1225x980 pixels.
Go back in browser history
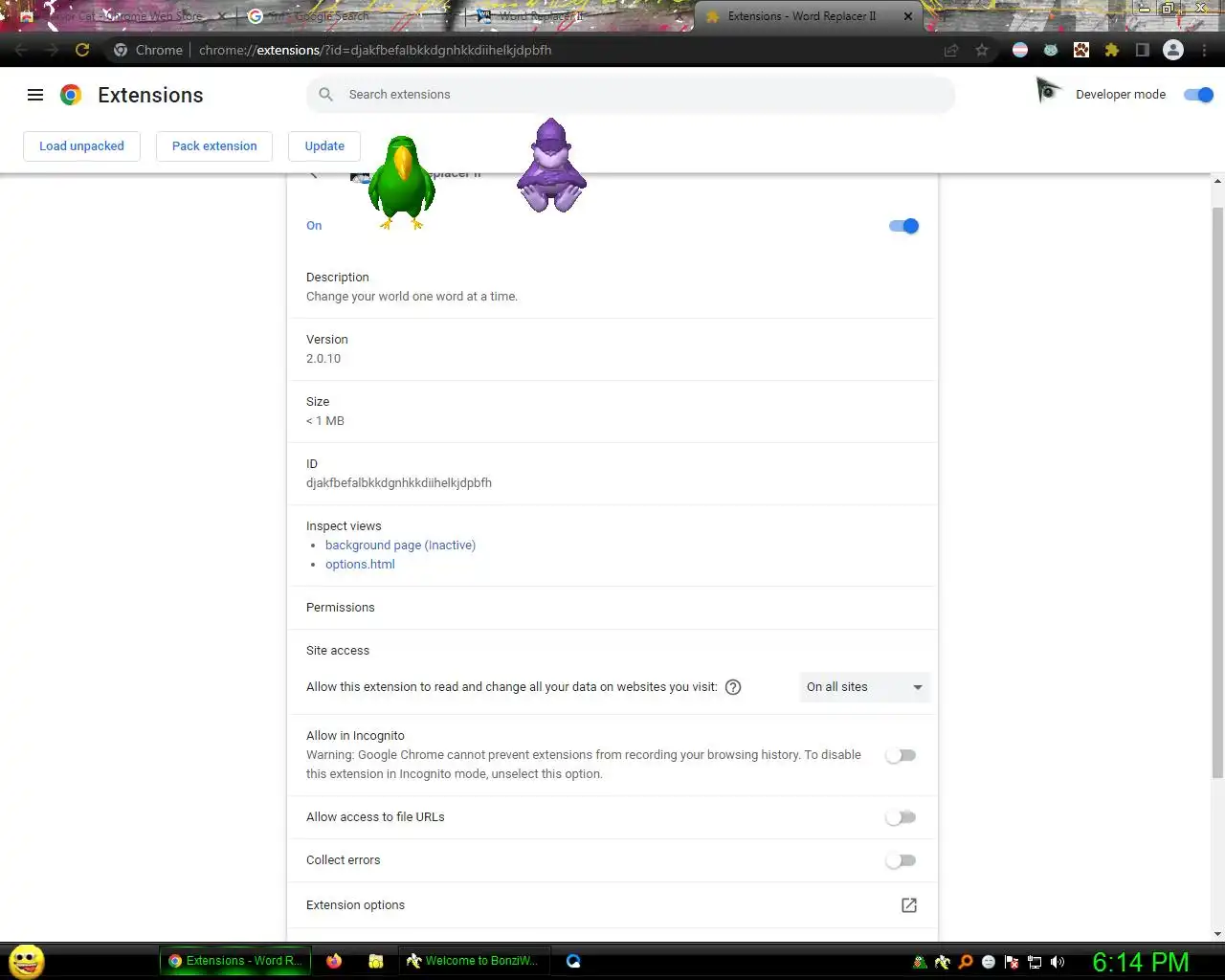point(21,50)
